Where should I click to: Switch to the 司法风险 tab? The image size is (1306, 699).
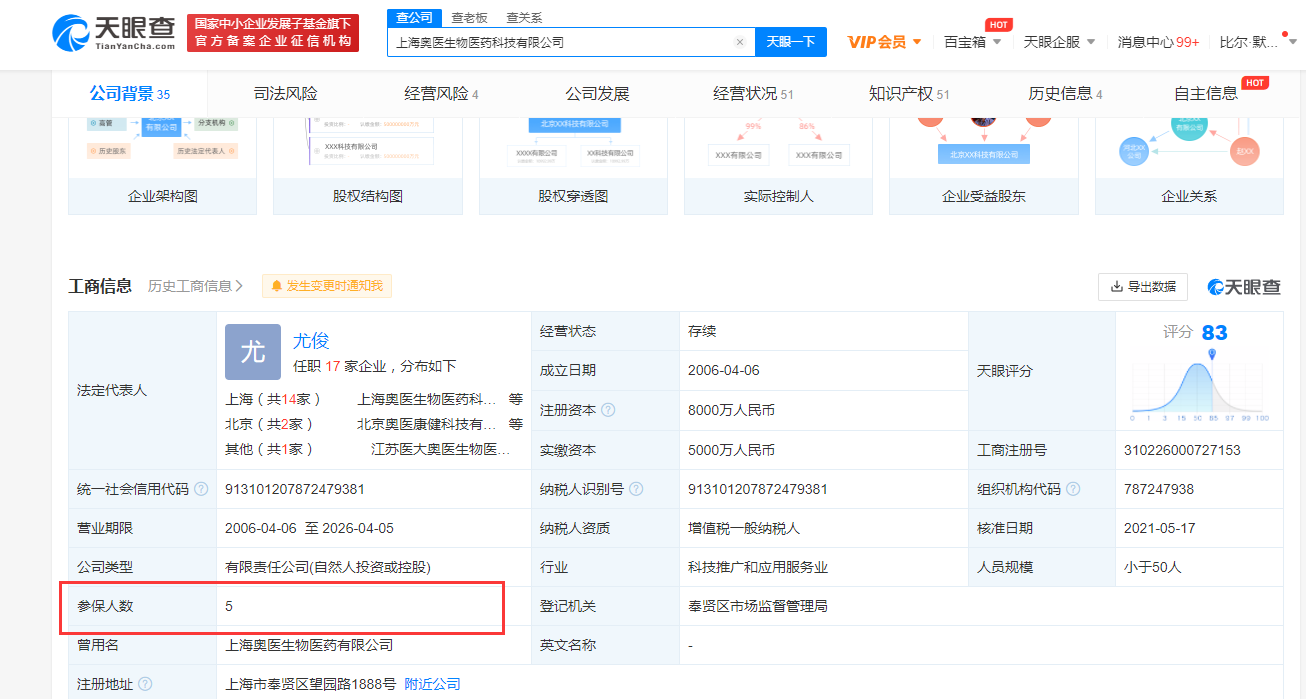point(285,94)
